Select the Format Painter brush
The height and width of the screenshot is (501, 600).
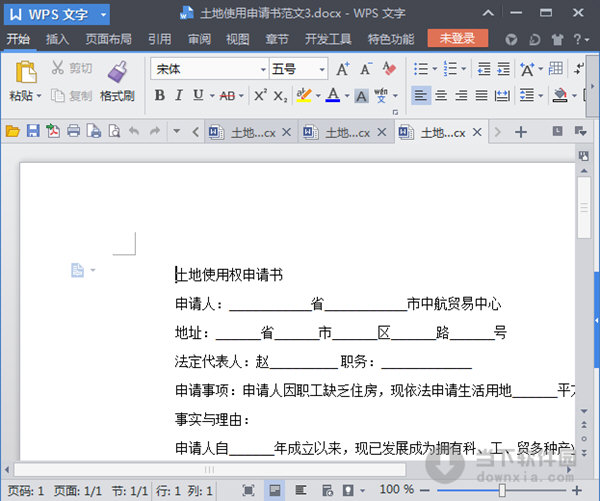click(x=117, y=72)
